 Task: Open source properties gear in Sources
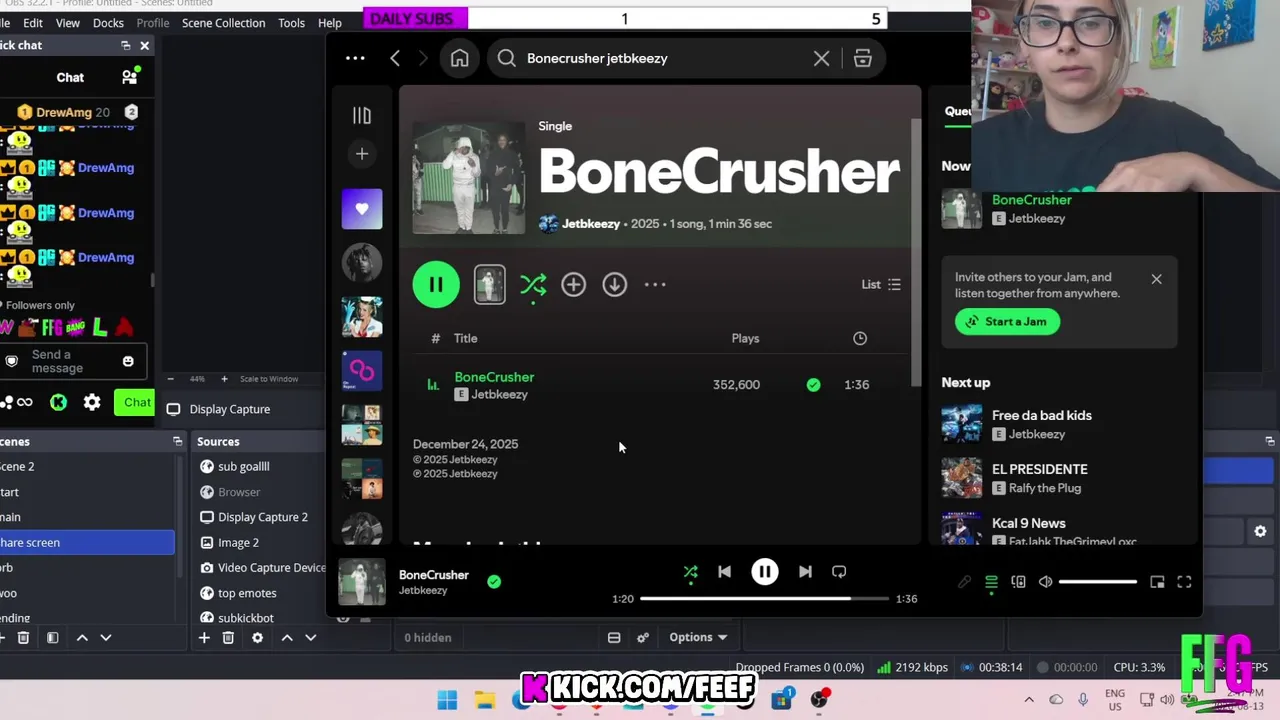pyautogui.click(x=257, y=638)
